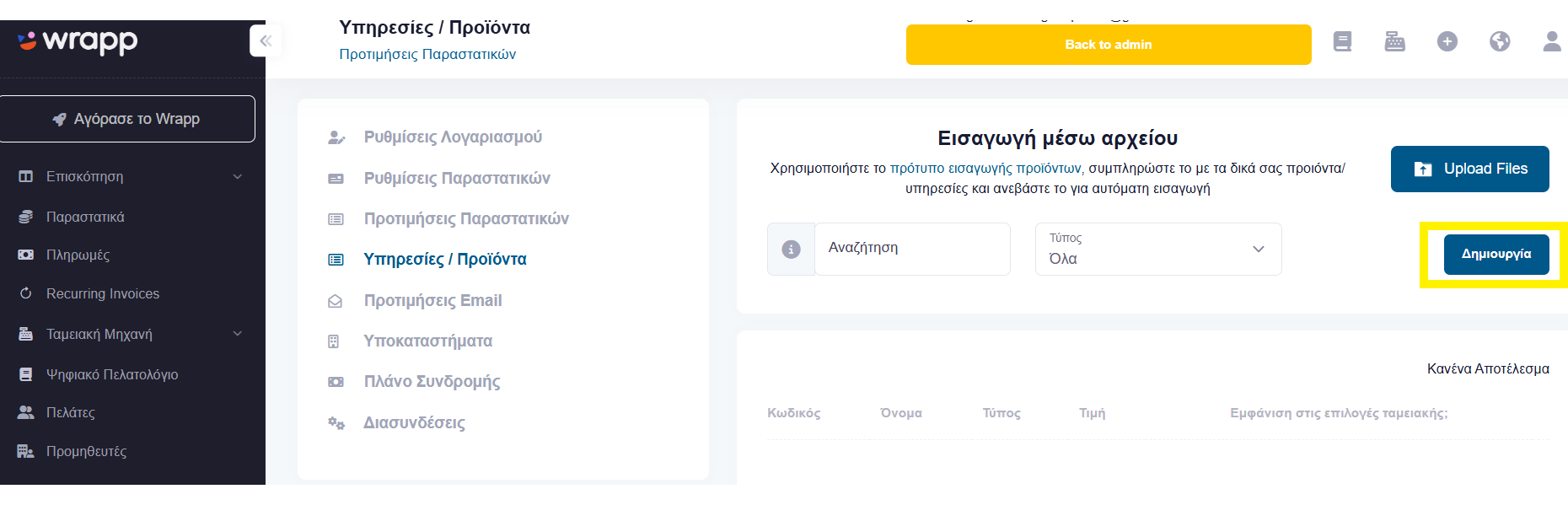Focus the Αναζήτηση search field
The height and width of the screenshot is (505, 1568).
click(x=912, y=249)
